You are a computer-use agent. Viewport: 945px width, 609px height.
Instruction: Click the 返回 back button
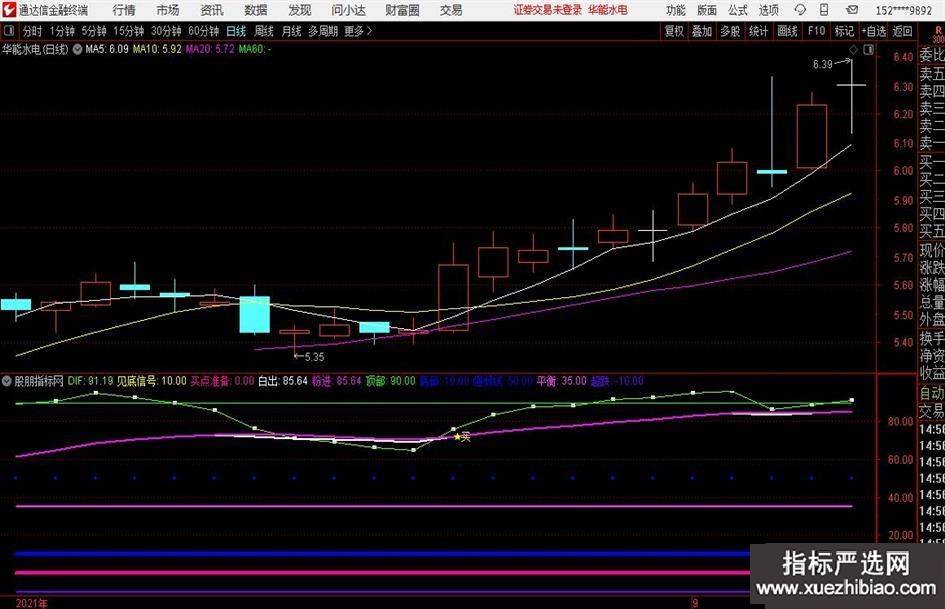click(902, 31)
